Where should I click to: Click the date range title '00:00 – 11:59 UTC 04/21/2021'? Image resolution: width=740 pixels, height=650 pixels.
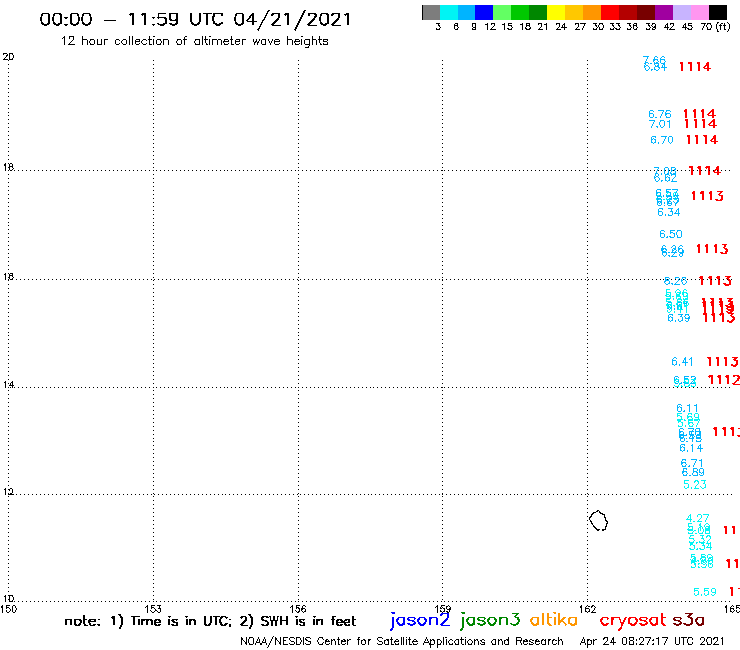pyautogui.click(x=195, y=20)
